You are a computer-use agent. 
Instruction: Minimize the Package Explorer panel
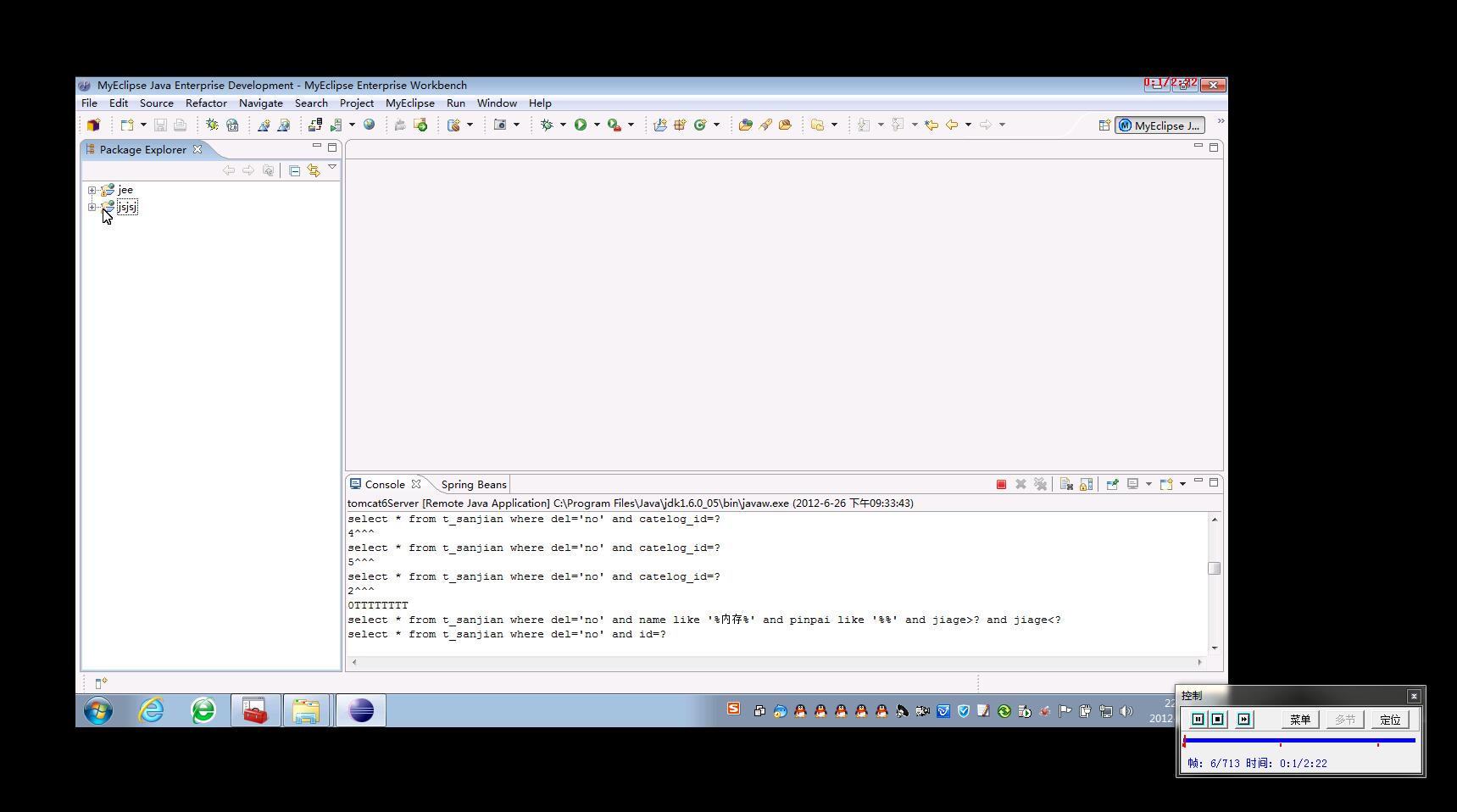[x=317, y=147]
